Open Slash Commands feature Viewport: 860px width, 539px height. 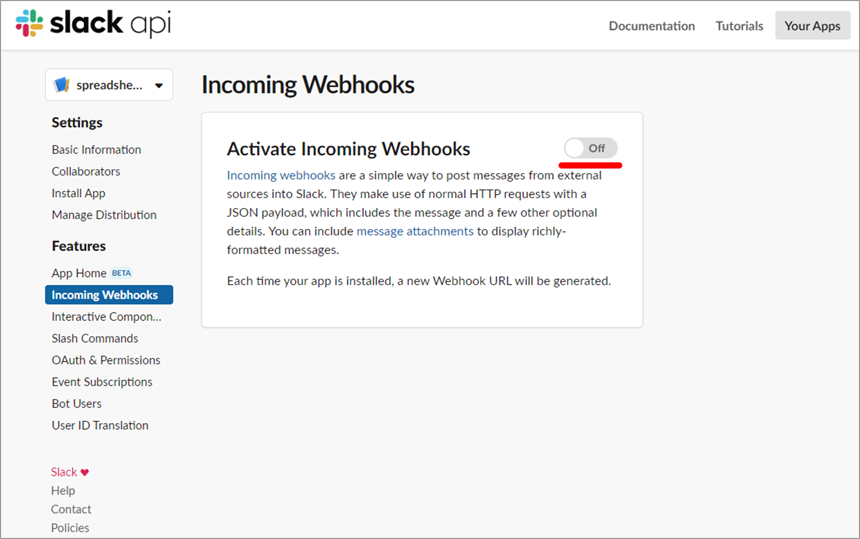click(95, 338)
